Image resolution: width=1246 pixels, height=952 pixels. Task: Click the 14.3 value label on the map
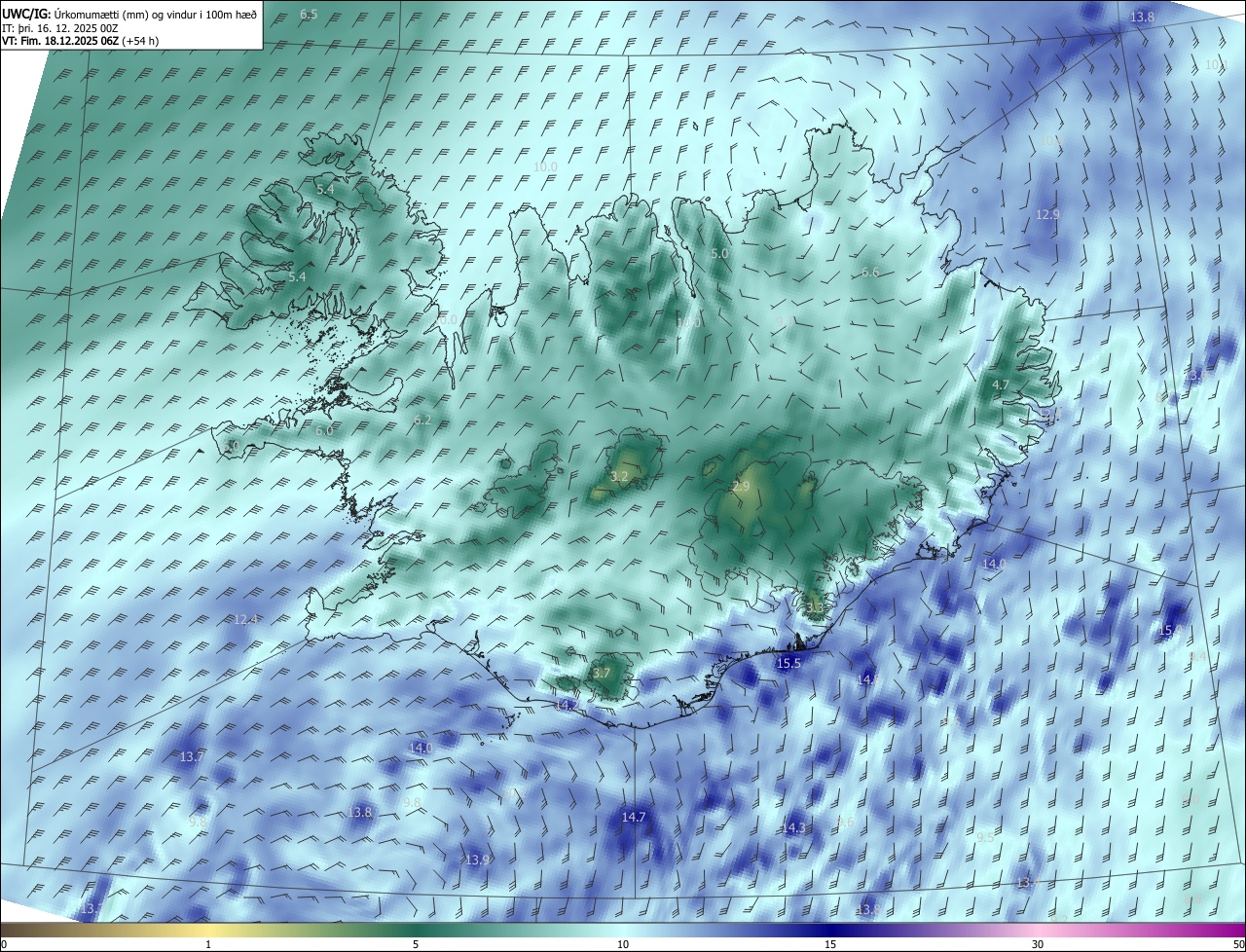click(x=794, y=828)
